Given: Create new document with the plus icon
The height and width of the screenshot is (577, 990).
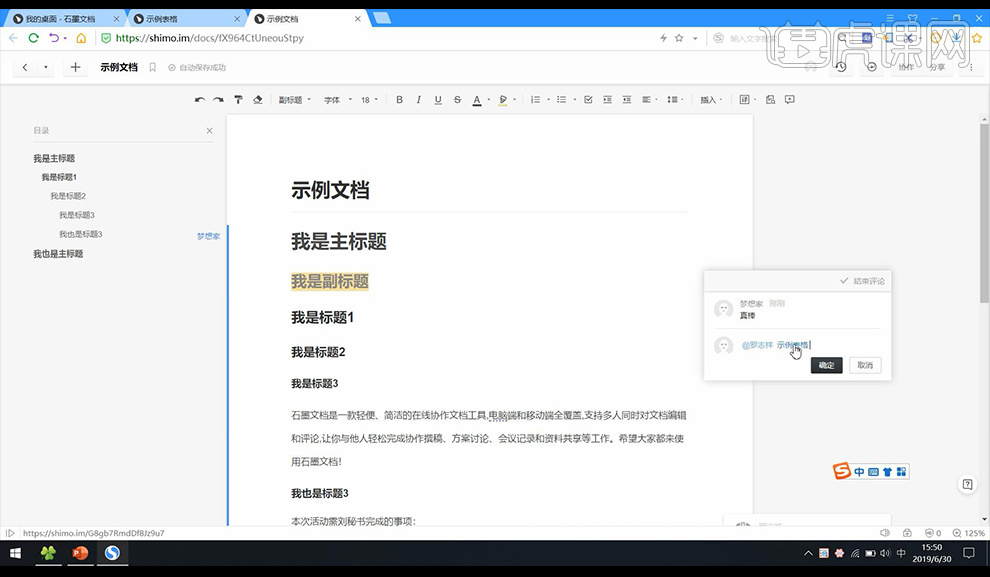Looking at the screenshot, I should click(75, 67).
